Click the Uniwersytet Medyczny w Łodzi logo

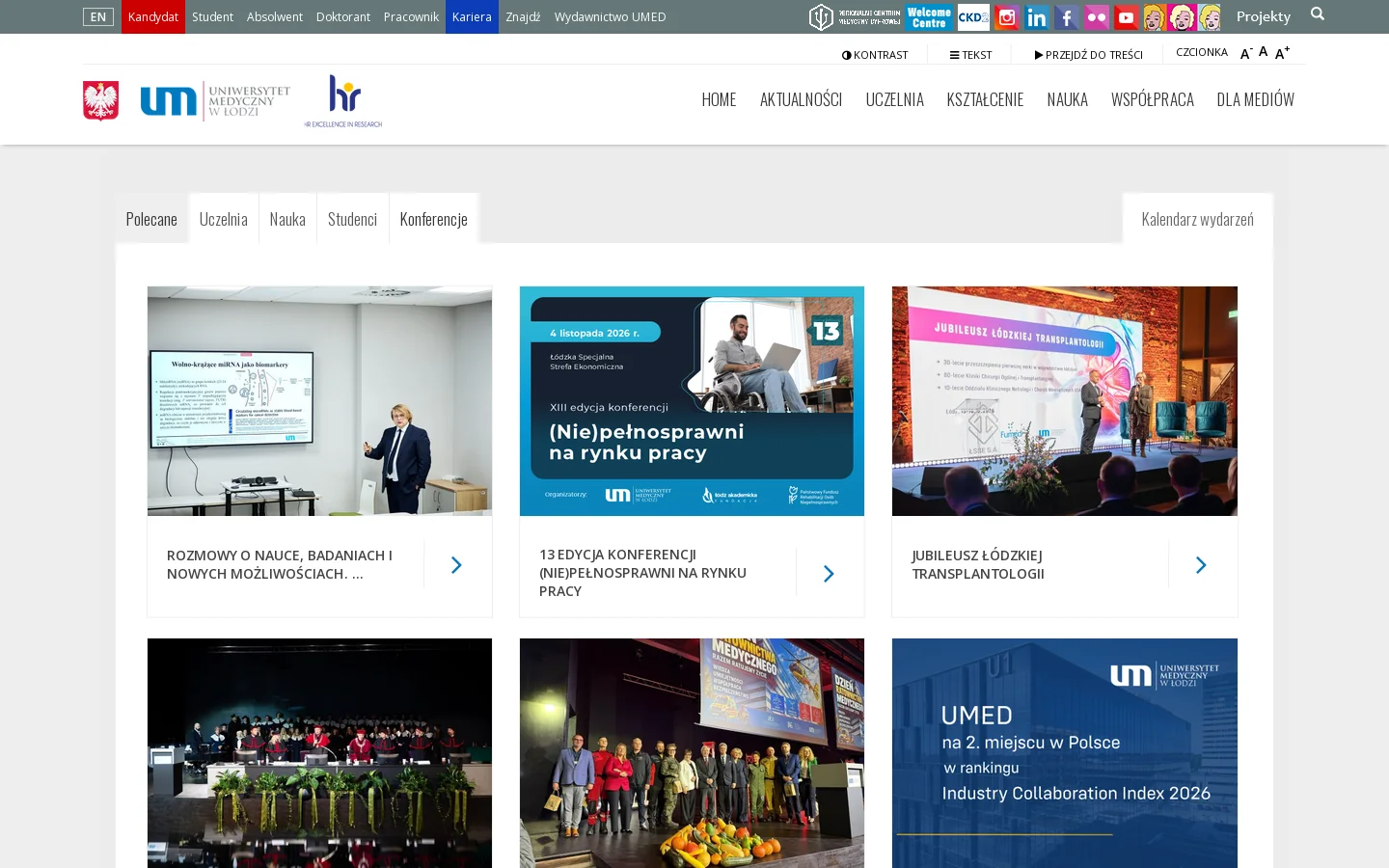point(215,100)
